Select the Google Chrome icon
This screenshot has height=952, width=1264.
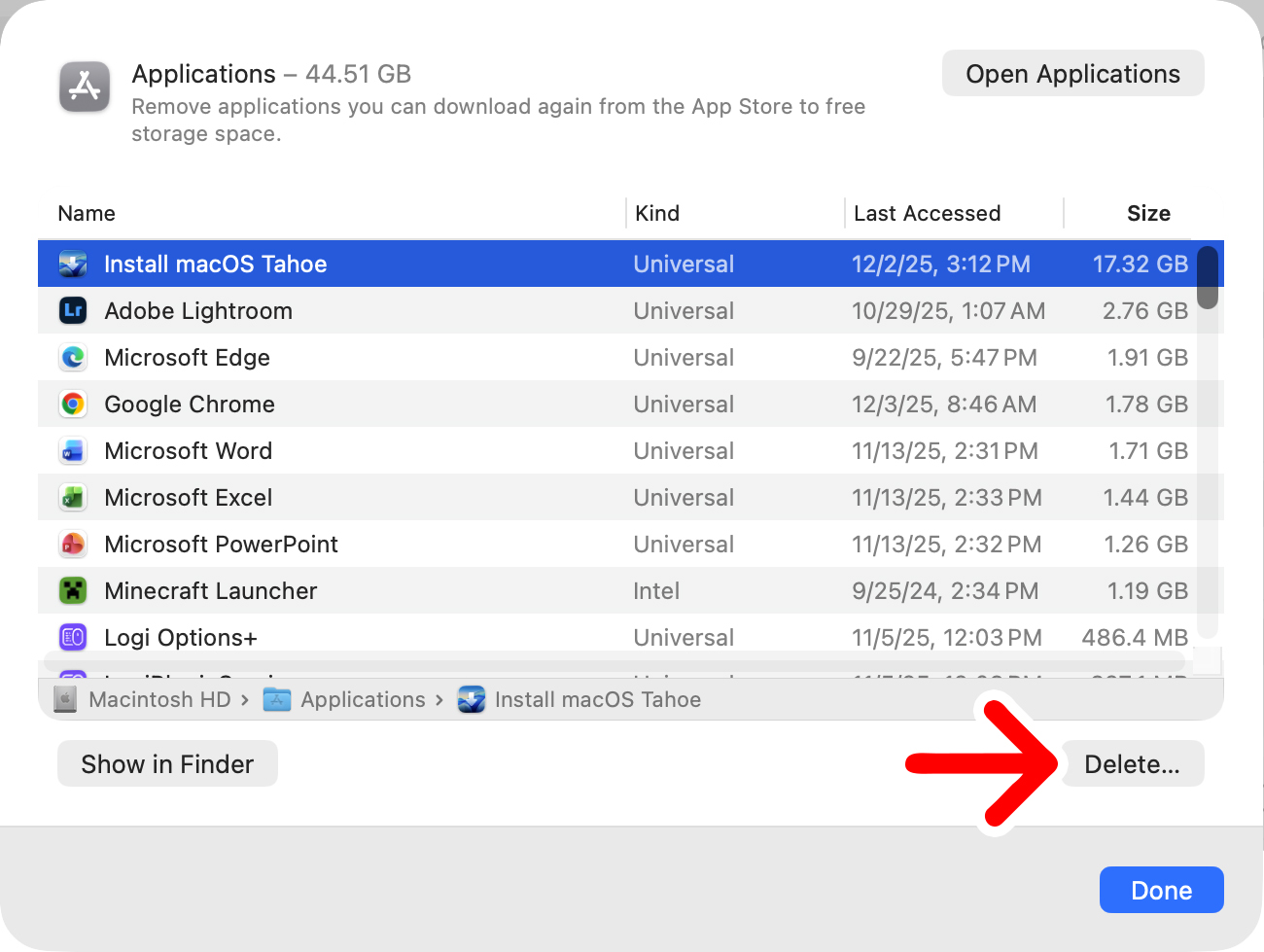click(73, 405)
